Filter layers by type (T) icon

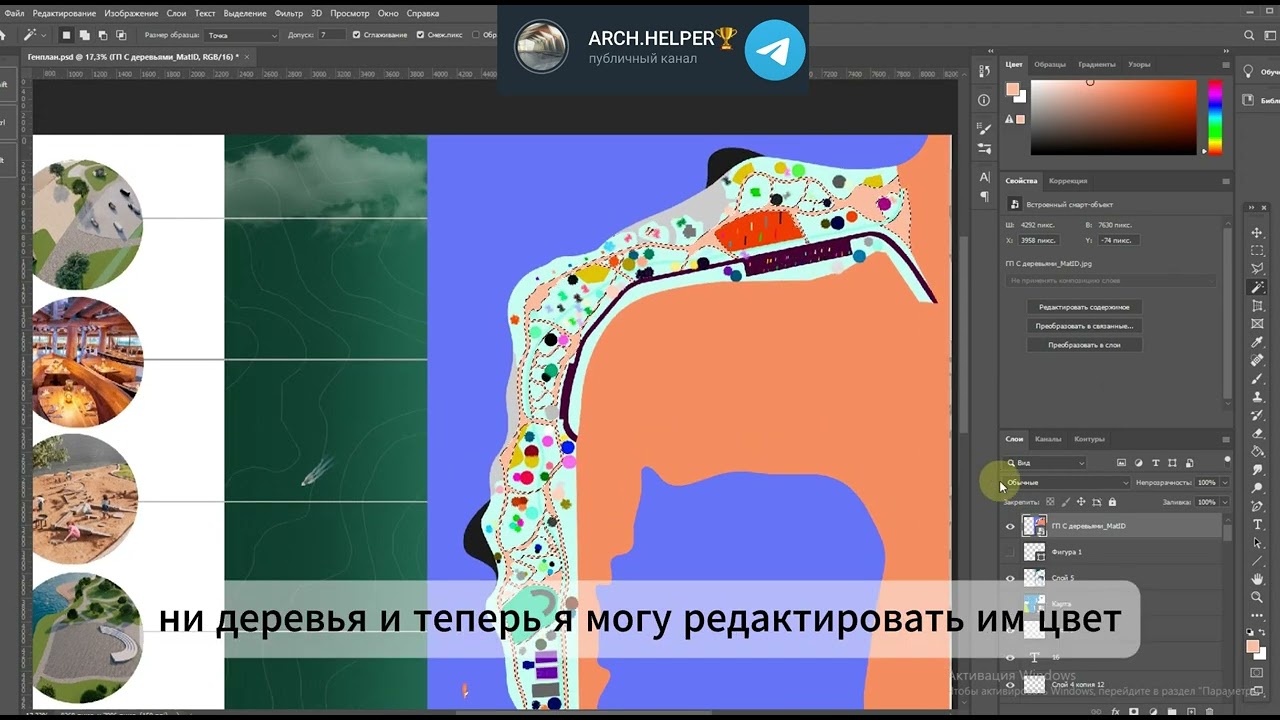pos(1156,463)
